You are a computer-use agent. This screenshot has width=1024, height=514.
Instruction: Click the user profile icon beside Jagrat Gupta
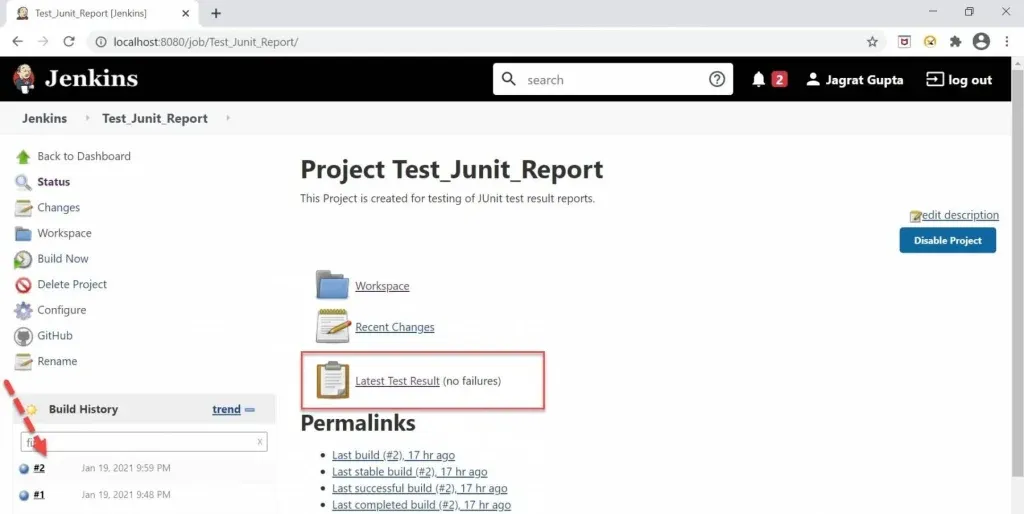coord(812,80)
